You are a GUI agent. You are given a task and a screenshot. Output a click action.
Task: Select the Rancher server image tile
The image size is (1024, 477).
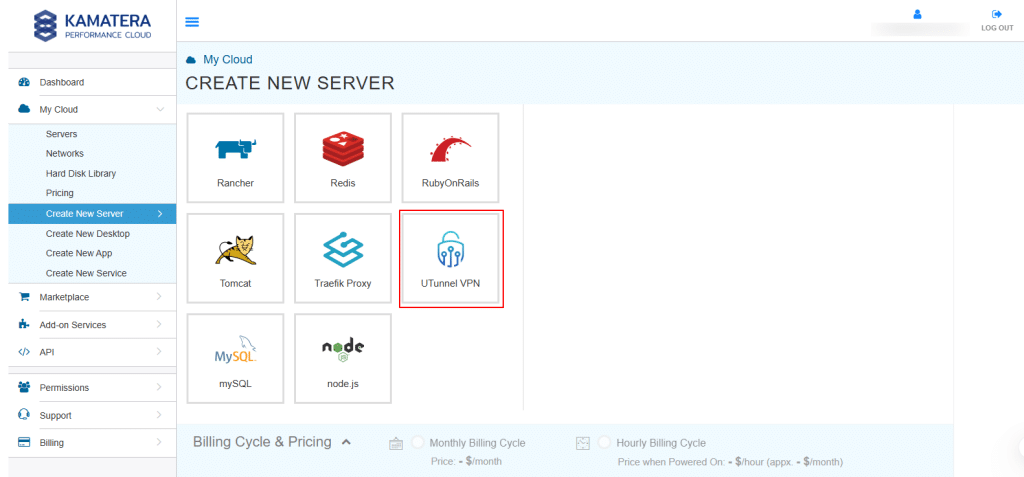pyautogui.click(x=235, y=157)
